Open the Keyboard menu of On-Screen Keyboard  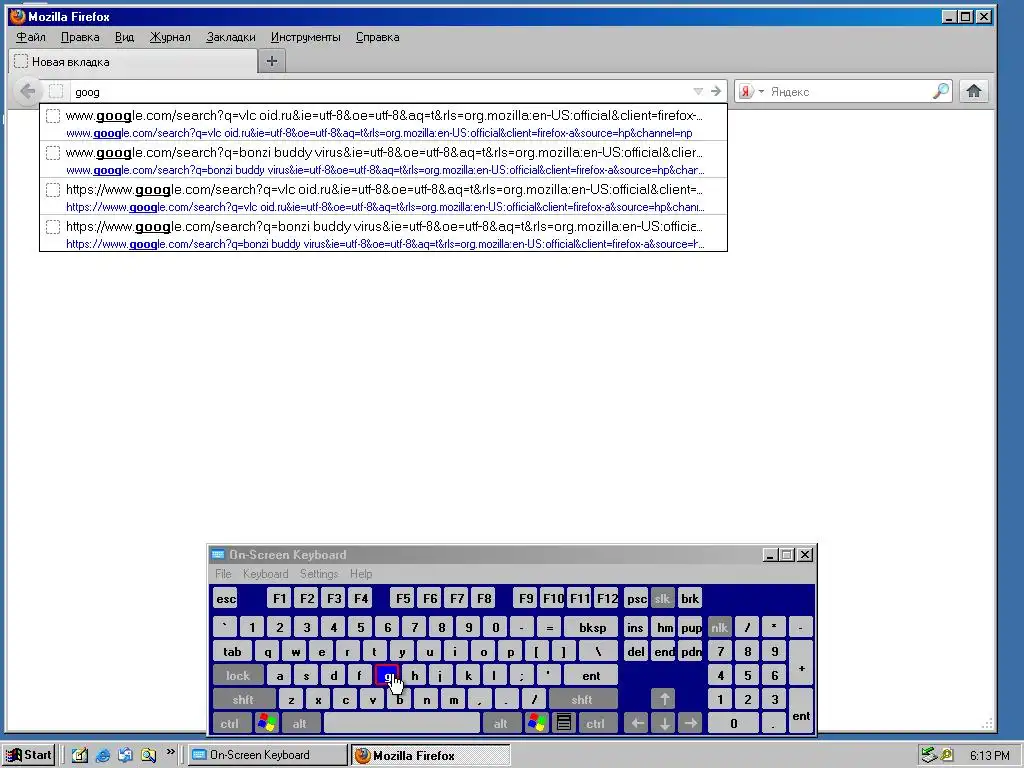click(x=265, y=573)
